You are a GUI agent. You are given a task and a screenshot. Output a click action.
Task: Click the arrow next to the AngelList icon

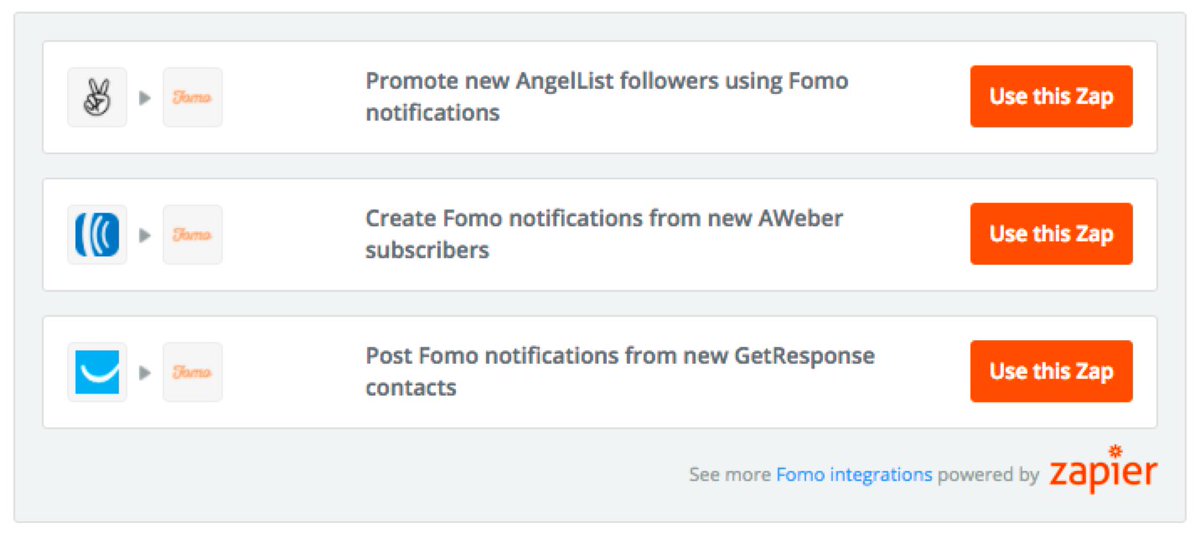coord(145,98)
